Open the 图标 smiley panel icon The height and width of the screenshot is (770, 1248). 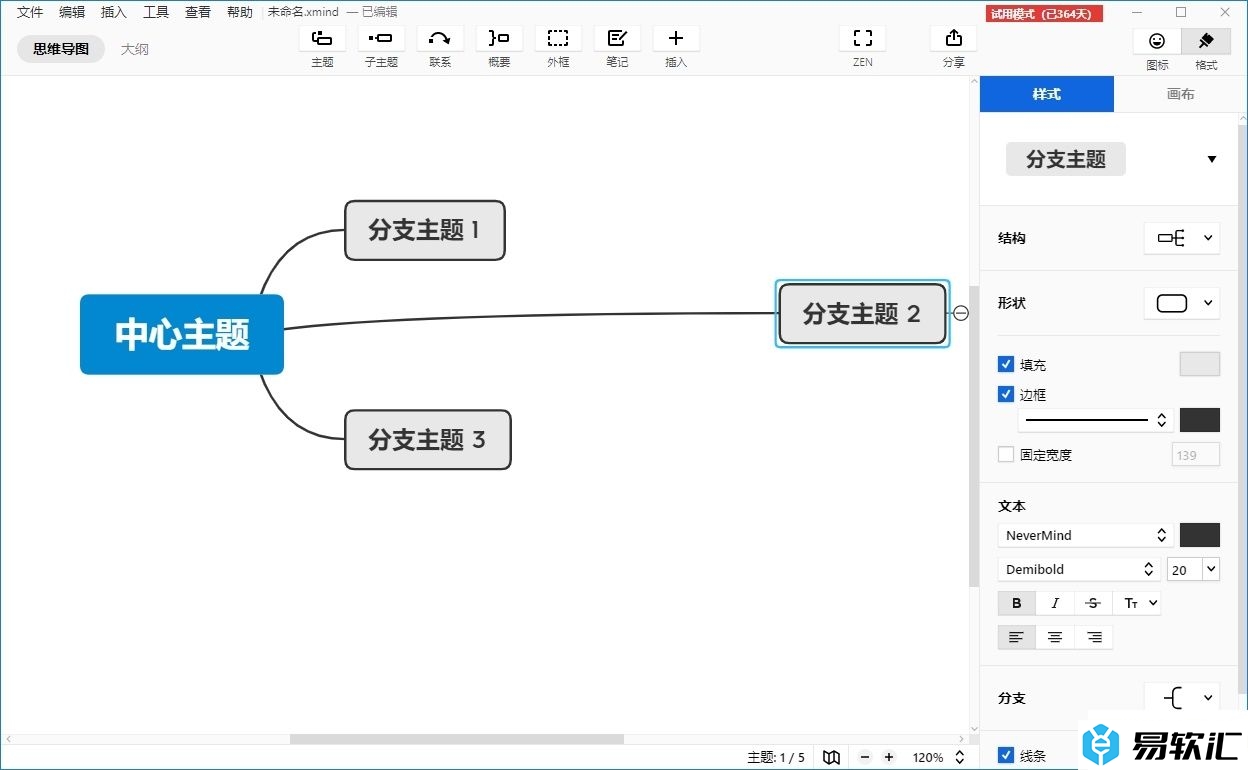[1157, 41]
